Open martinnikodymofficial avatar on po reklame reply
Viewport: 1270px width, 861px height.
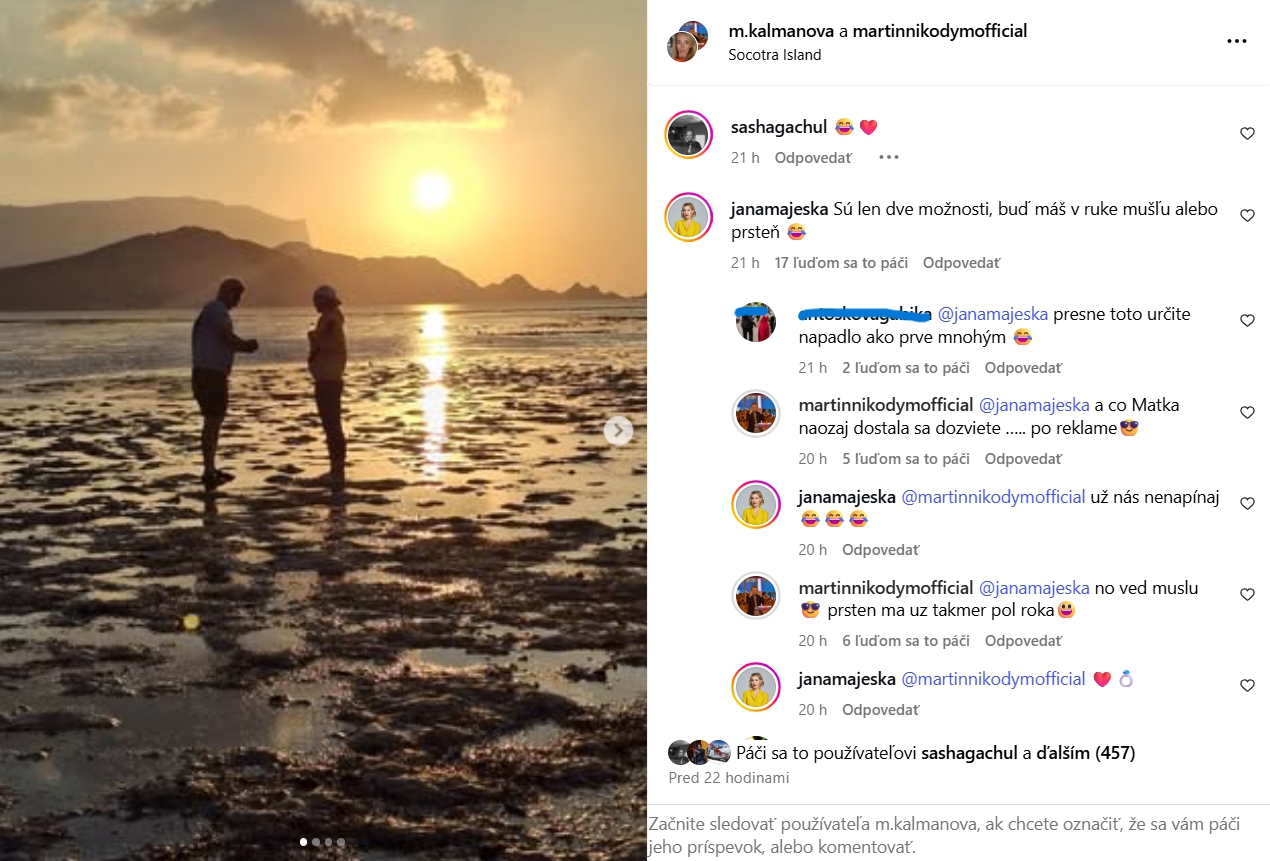click(x=756, y=413)
